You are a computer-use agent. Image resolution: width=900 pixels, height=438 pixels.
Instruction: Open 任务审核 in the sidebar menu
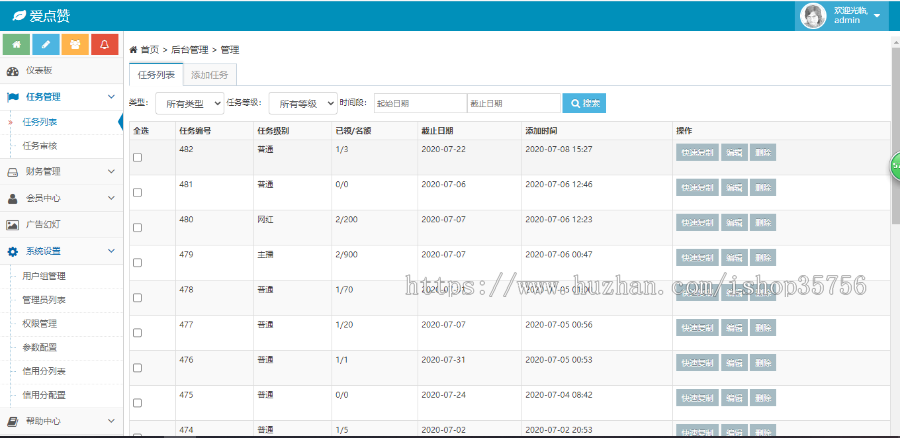[x=40, y=146]
